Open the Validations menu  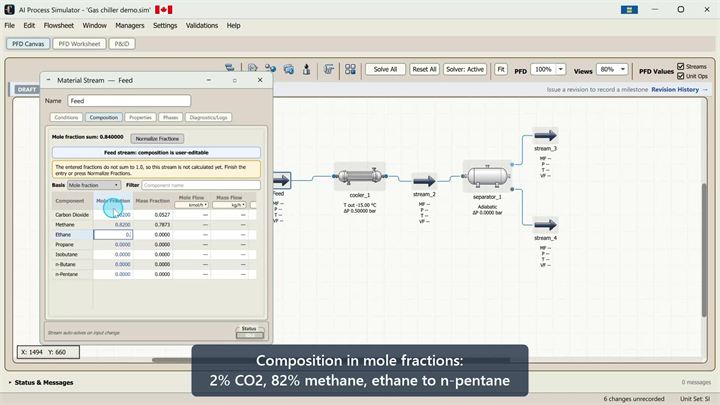[x=202, y=26]
